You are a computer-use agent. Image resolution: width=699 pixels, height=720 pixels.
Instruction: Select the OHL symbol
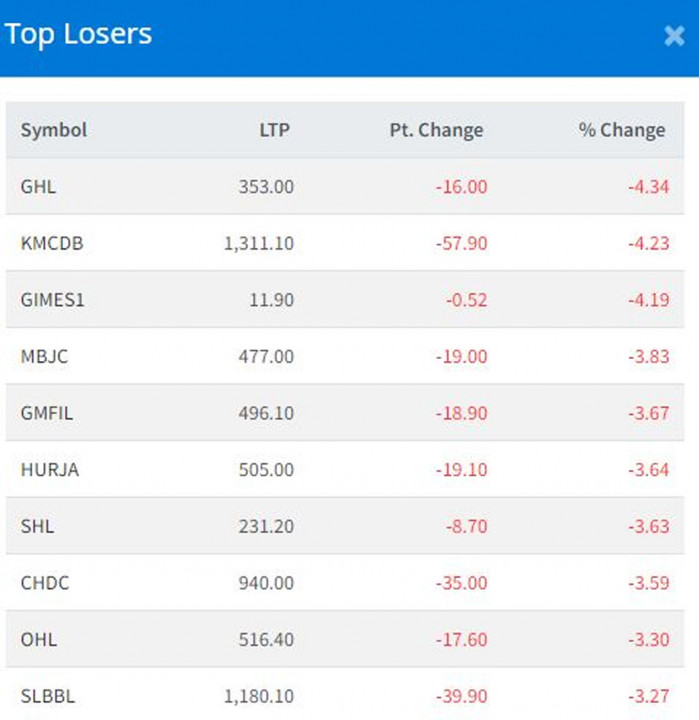(x=36, y=639)
